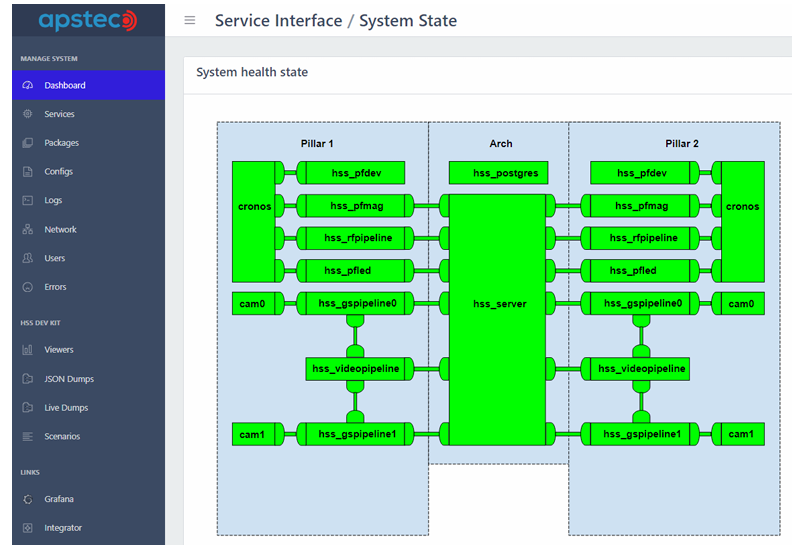Image resolution: width=799 pixels, height=552 pixels.
Task: Open the Integrator link
Action: (63, 528)
